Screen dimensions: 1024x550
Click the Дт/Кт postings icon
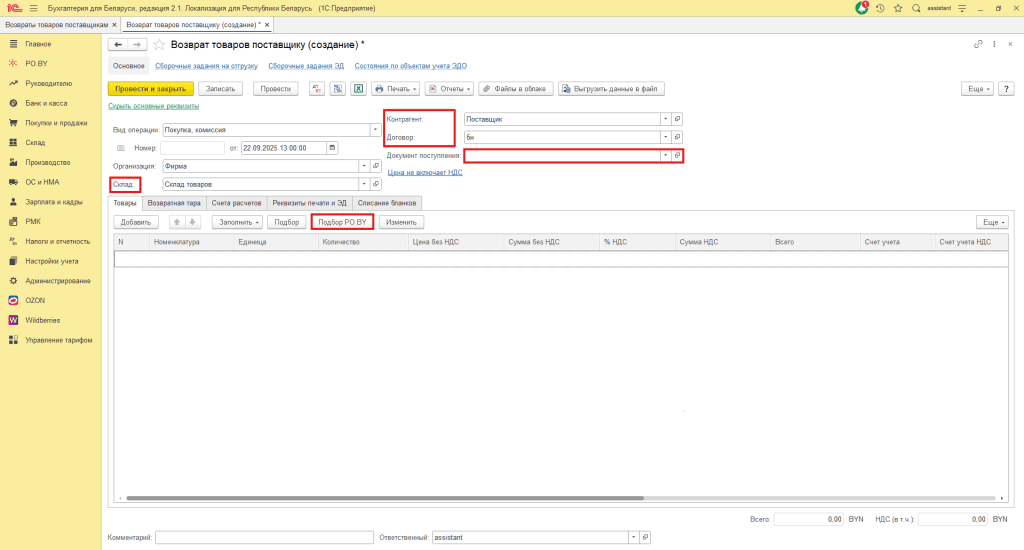coord(317,89)
